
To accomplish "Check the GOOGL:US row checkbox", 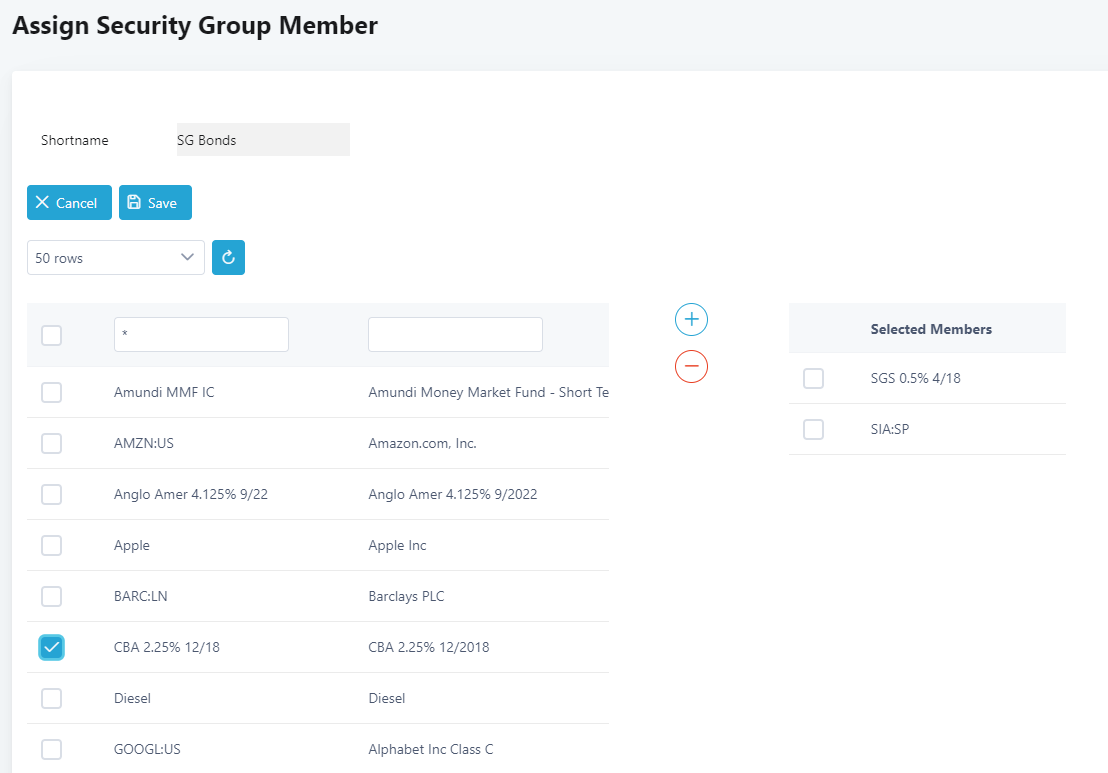I will pos(52,750).
